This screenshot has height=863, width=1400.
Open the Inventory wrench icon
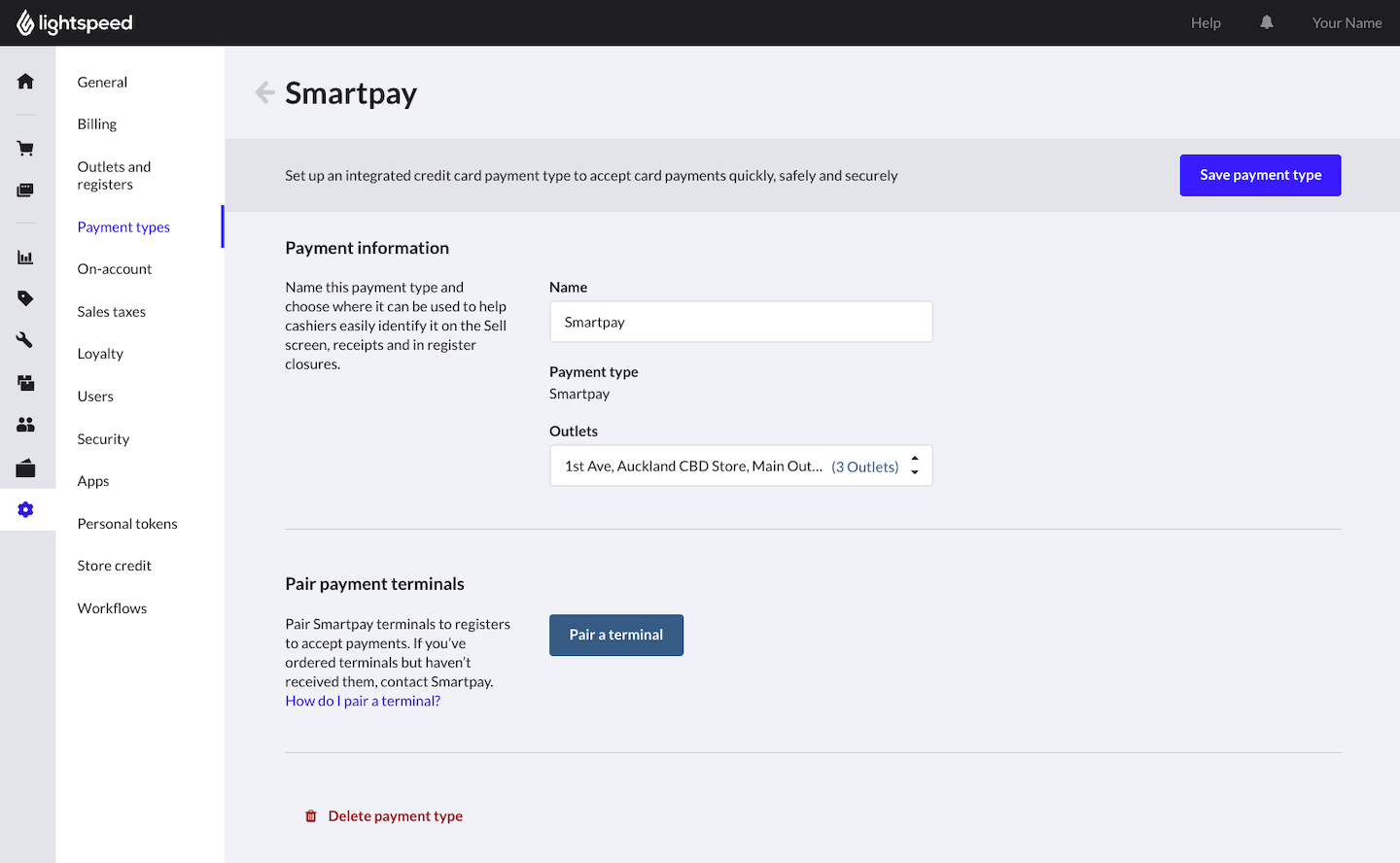tap(25, 340)
